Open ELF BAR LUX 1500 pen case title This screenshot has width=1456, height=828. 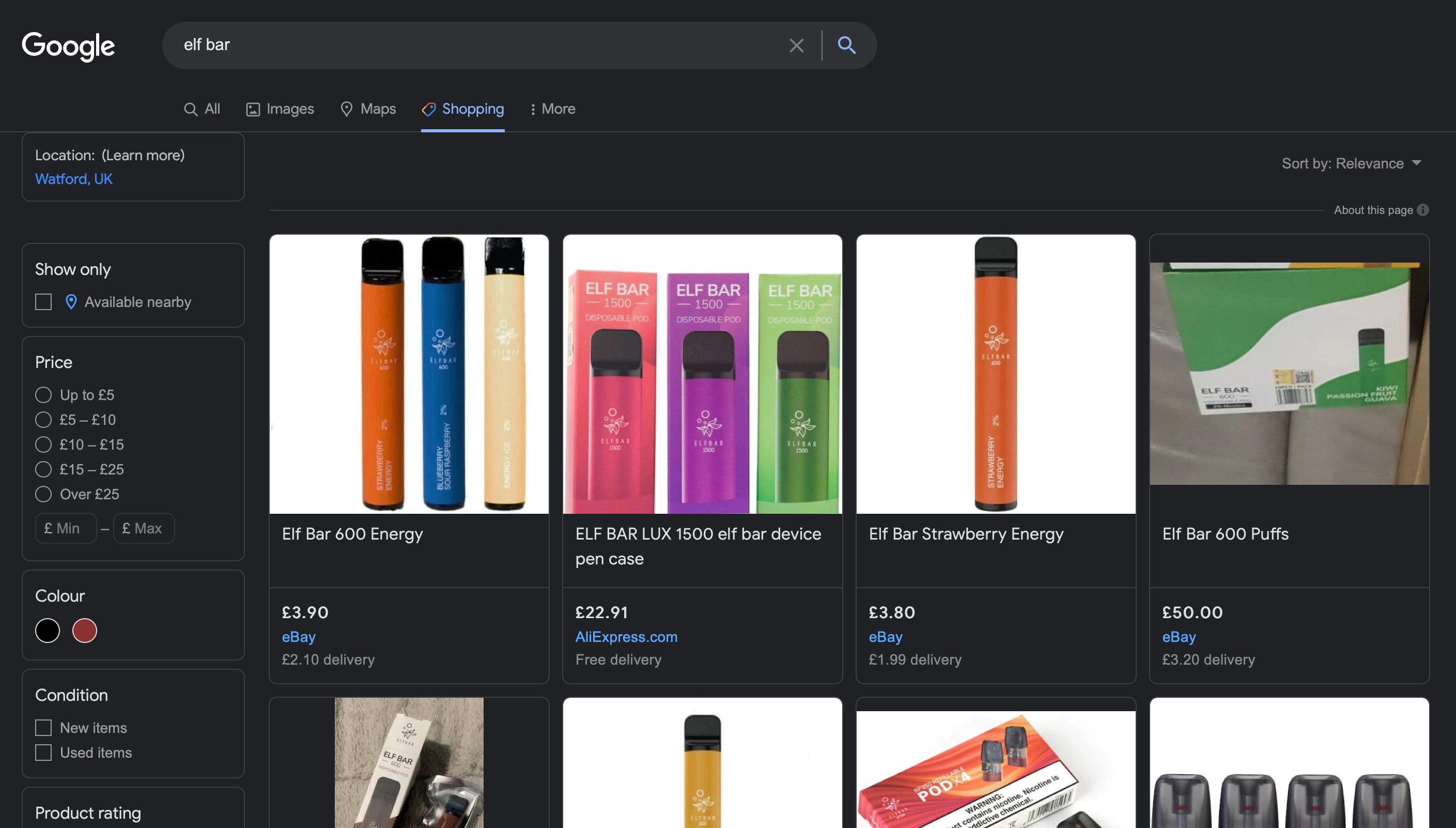pyautogui.click(x=698, y=546)
